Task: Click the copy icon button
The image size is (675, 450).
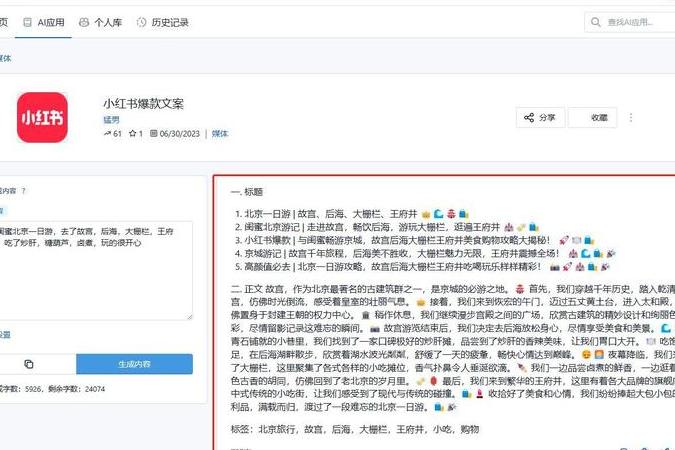Action: (x=29, y=364)
